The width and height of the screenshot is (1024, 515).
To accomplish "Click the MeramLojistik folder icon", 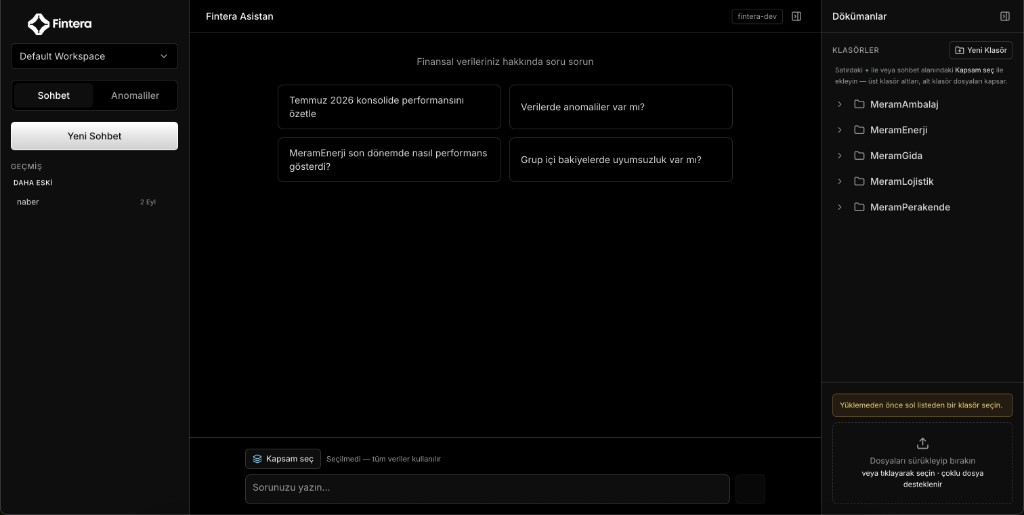I will pyautogui.click(x=859, y=181).
